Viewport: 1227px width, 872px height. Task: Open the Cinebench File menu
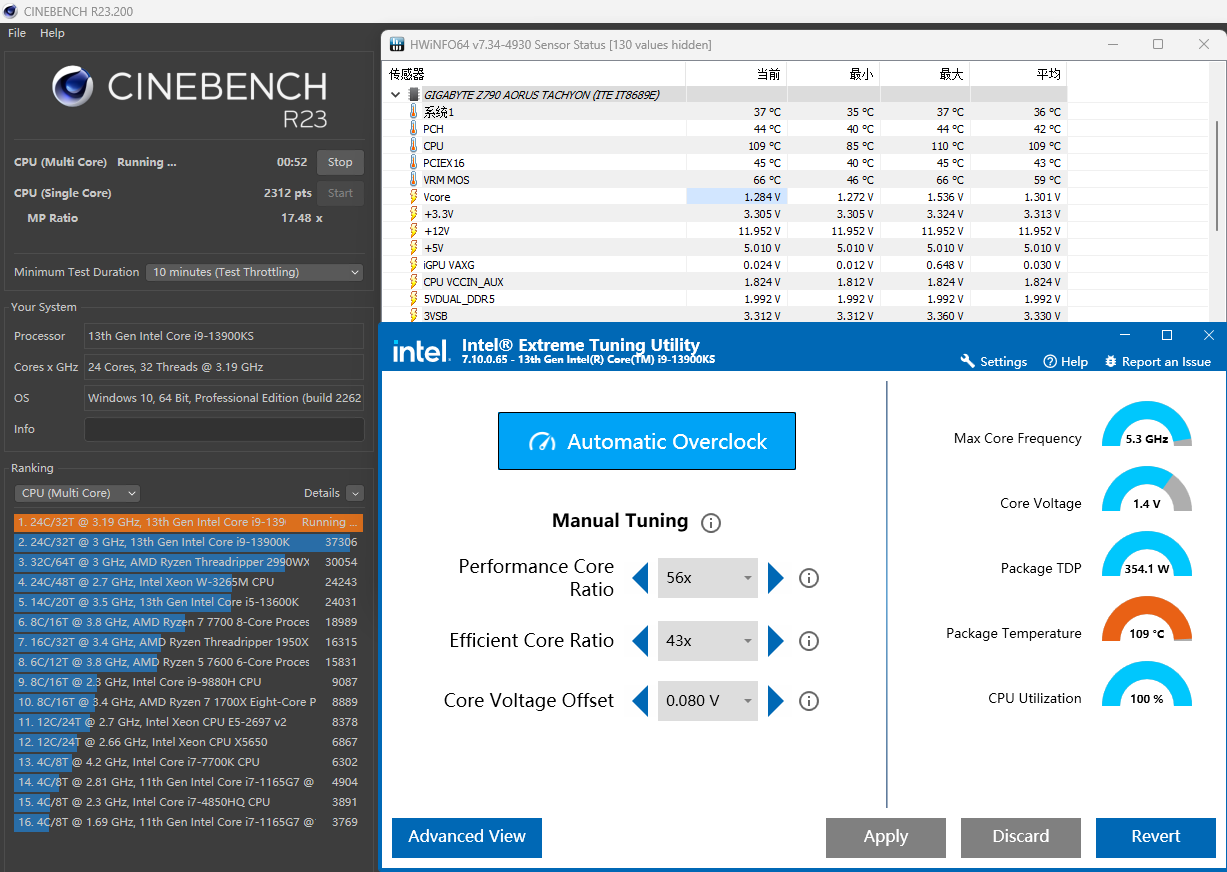pos(17,33)
